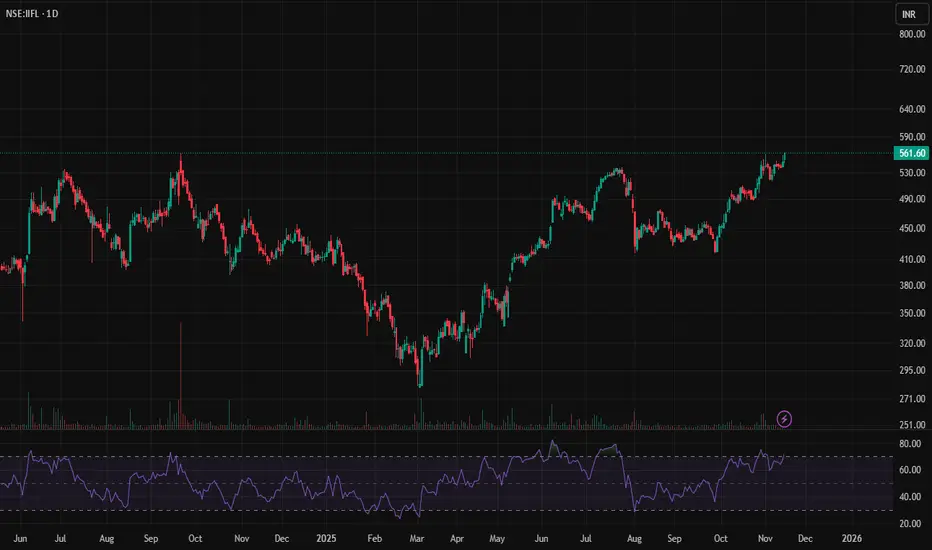Click the 720.00 price axis label
This screenshot has height=550, width=932.
pyautogui.click(x=910, y=69)
